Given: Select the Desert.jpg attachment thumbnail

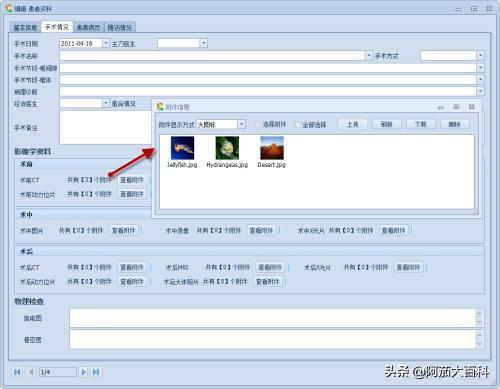Looking at the screenshot, I should point(272,148).
